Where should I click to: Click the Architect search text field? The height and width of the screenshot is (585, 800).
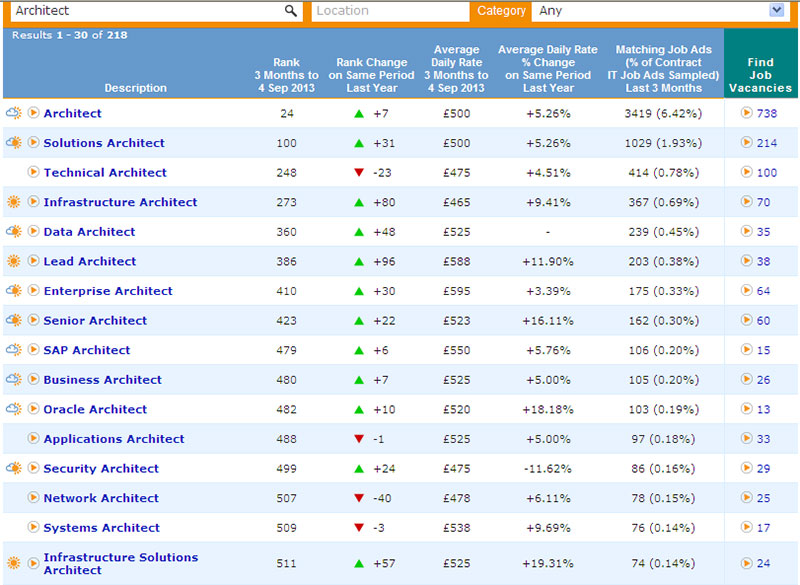156,11
